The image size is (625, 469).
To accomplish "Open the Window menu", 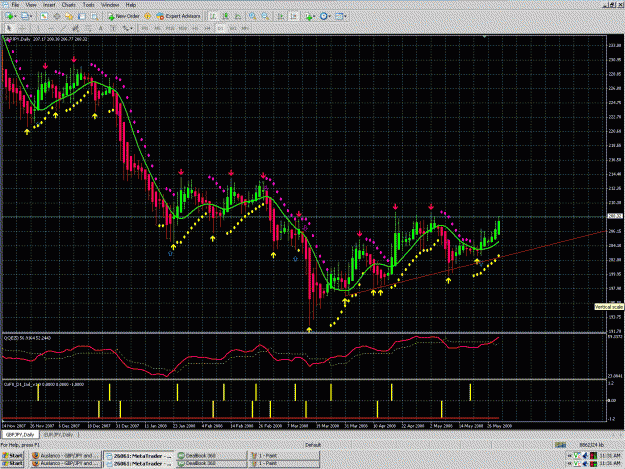I will pyautogui.click(x=110, y=5).
